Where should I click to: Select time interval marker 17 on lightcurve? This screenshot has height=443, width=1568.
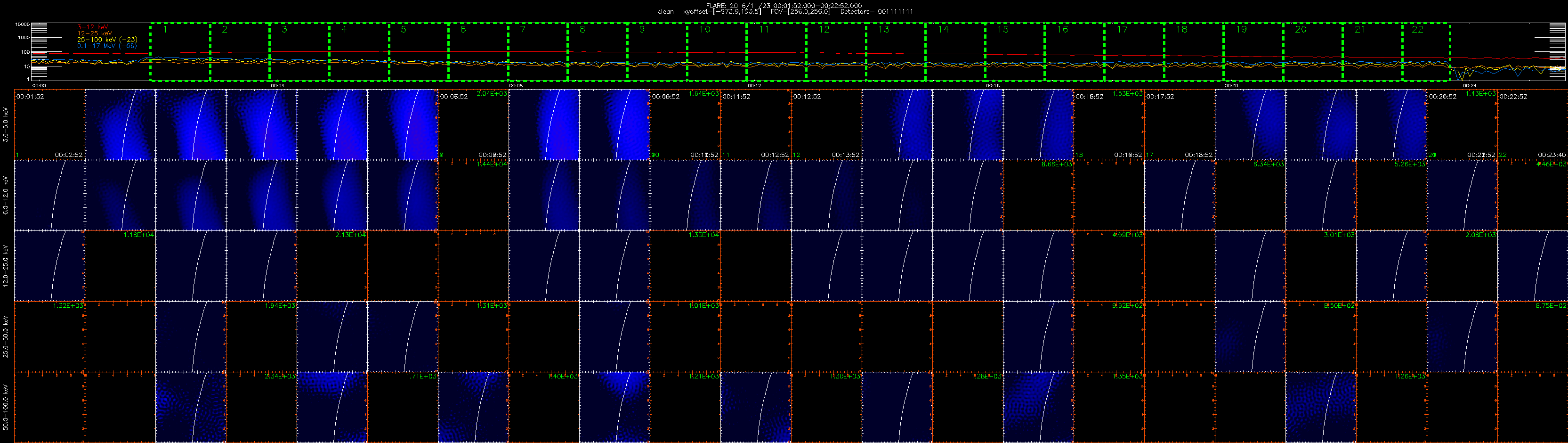tap(1122, 29)
